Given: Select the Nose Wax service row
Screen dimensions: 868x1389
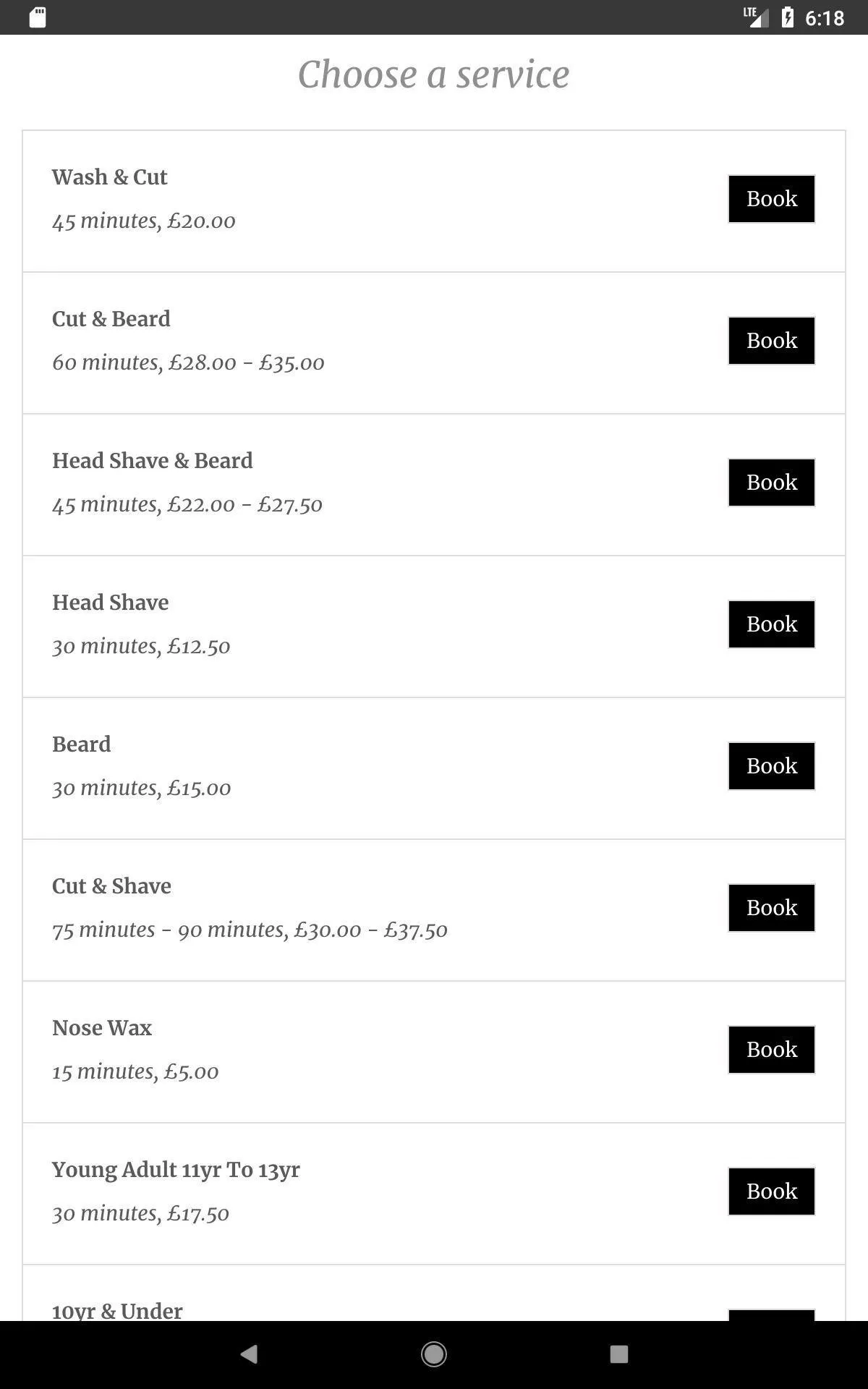Looking at the screenshot, I should pyautogui.click(x=362, y=1051).
